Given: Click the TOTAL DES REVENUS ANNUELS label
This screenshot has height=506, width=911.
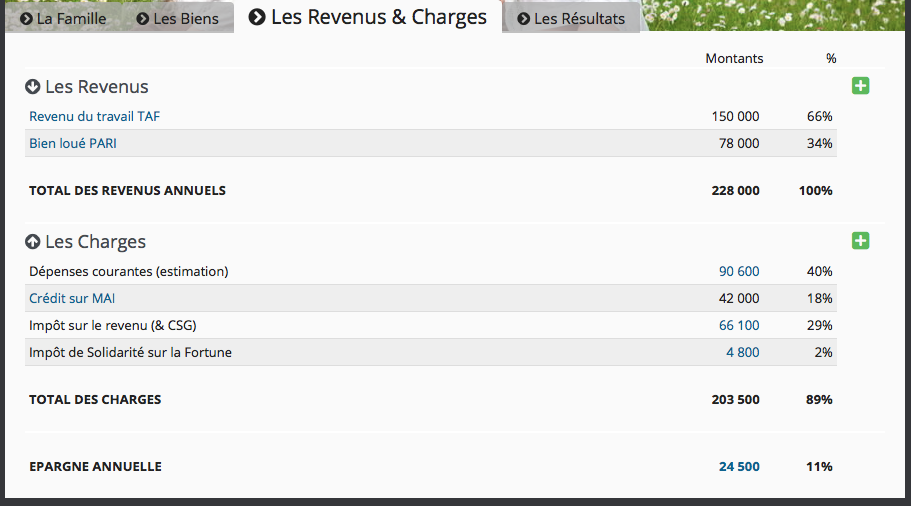Looking at the screenshot, I should (127, 191).
